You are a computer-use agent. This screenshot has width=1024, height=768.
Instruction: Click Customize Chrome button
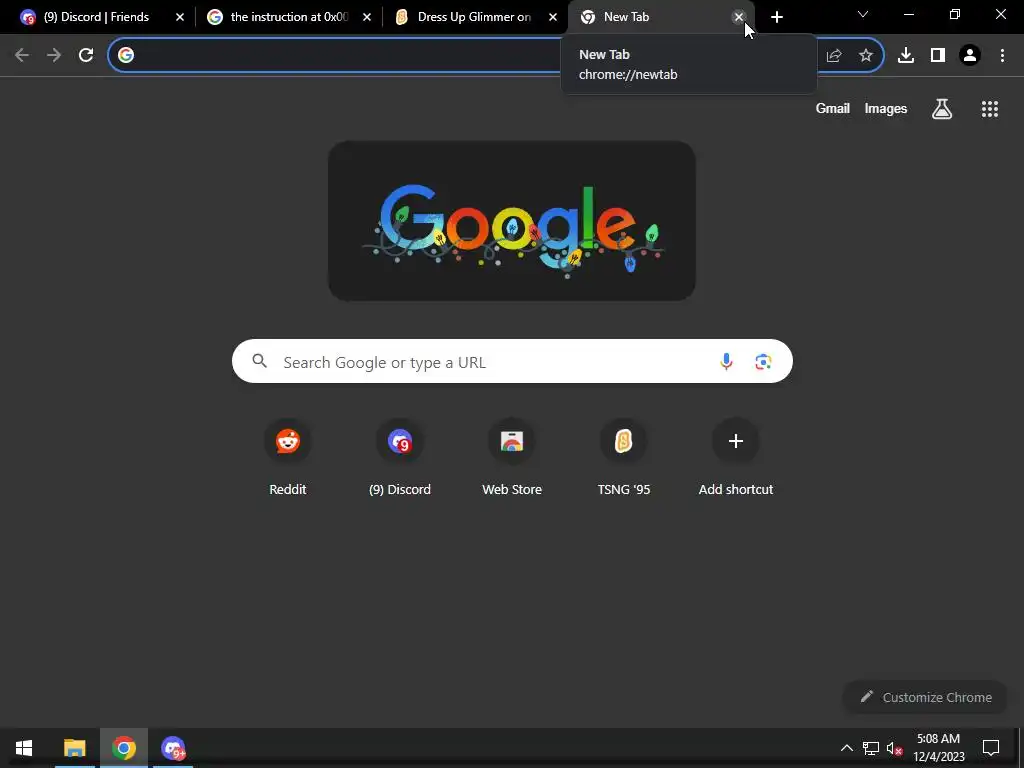click(925, 697)
